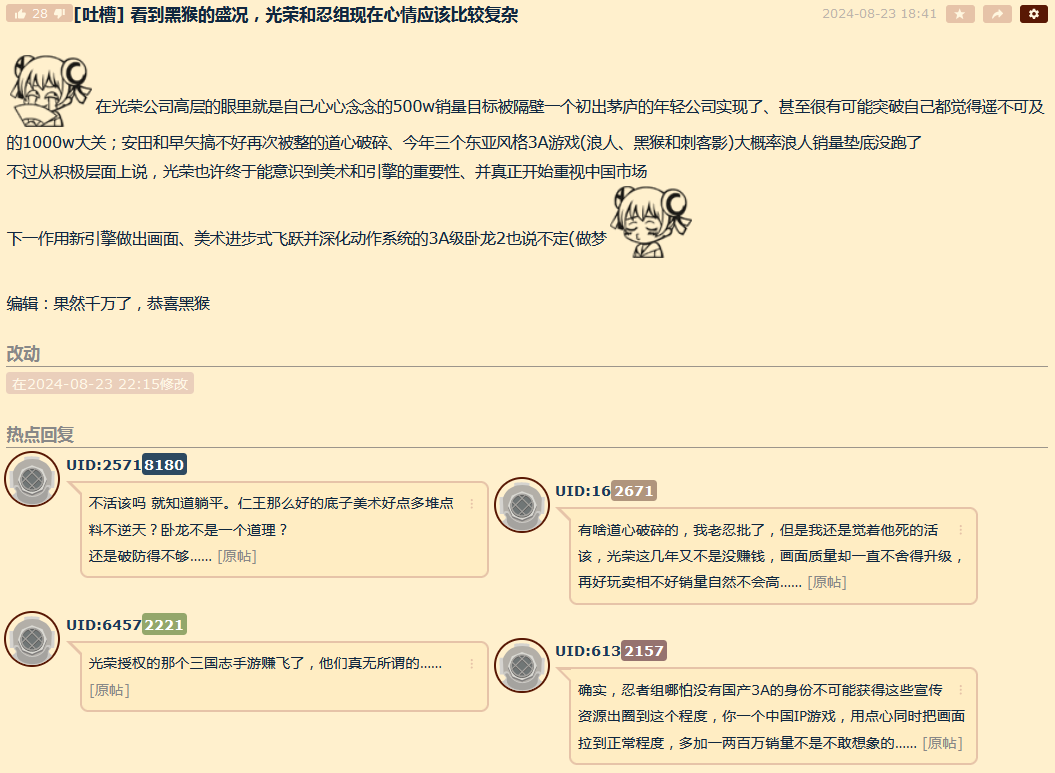Open three-dot menu on 有啥道心破碎的 reply
The image size is (1055, 773).
point(961,530)
